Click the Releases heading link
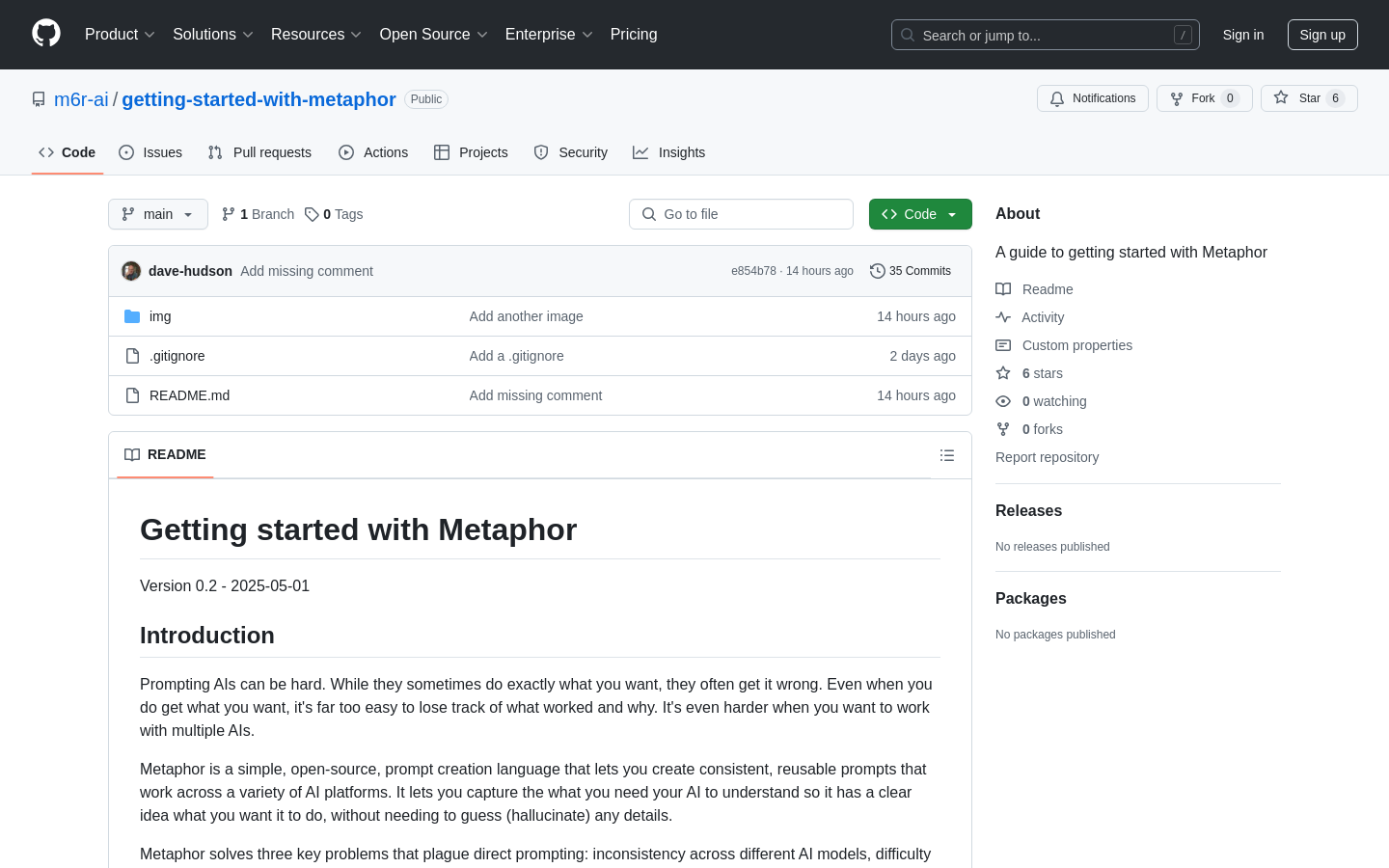The height and width of the screenshot is (868, 1389). (x=1028, y=511)
